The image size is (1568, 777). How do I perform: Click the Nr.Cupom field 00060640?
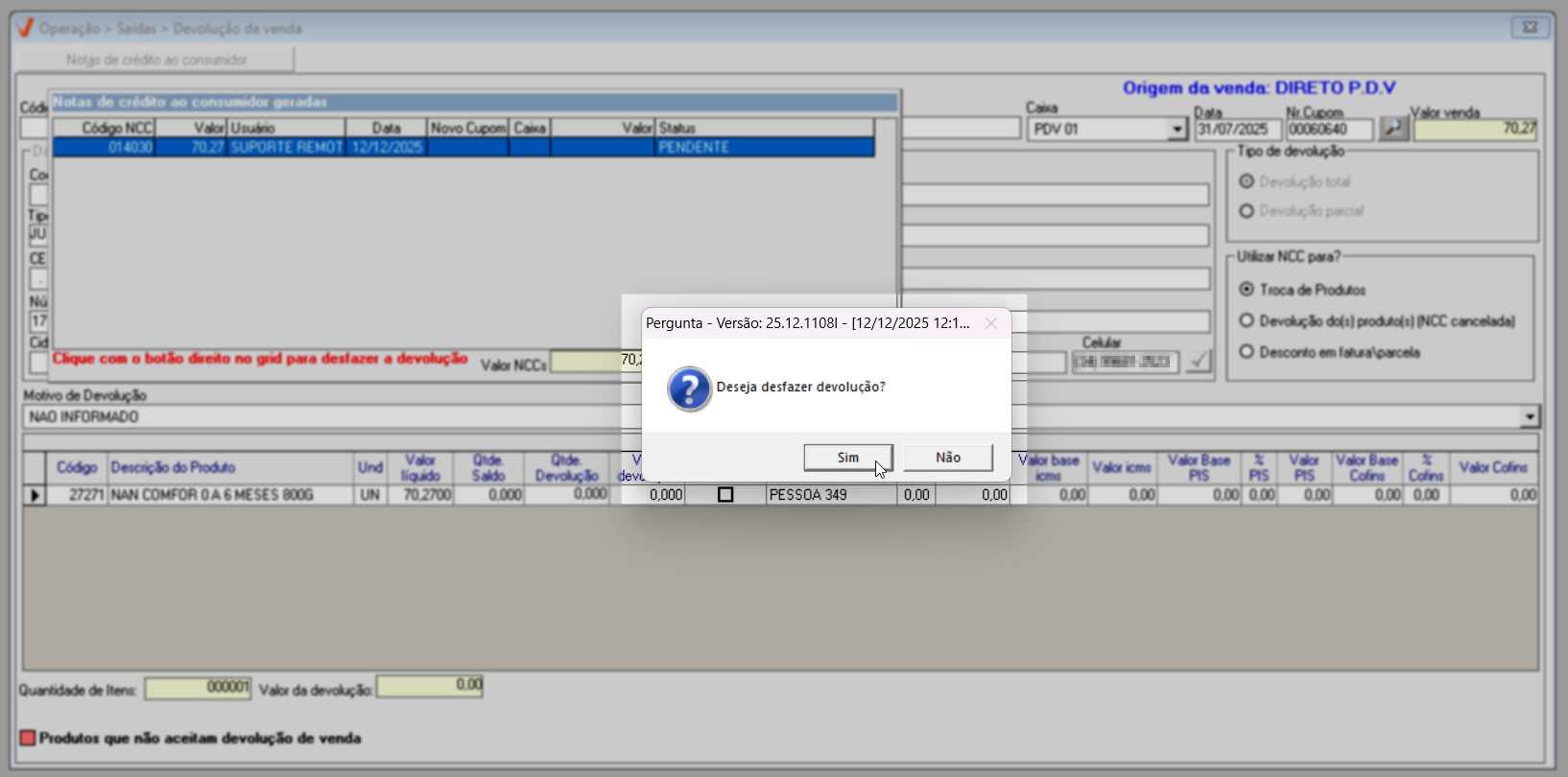(1329, 129)
